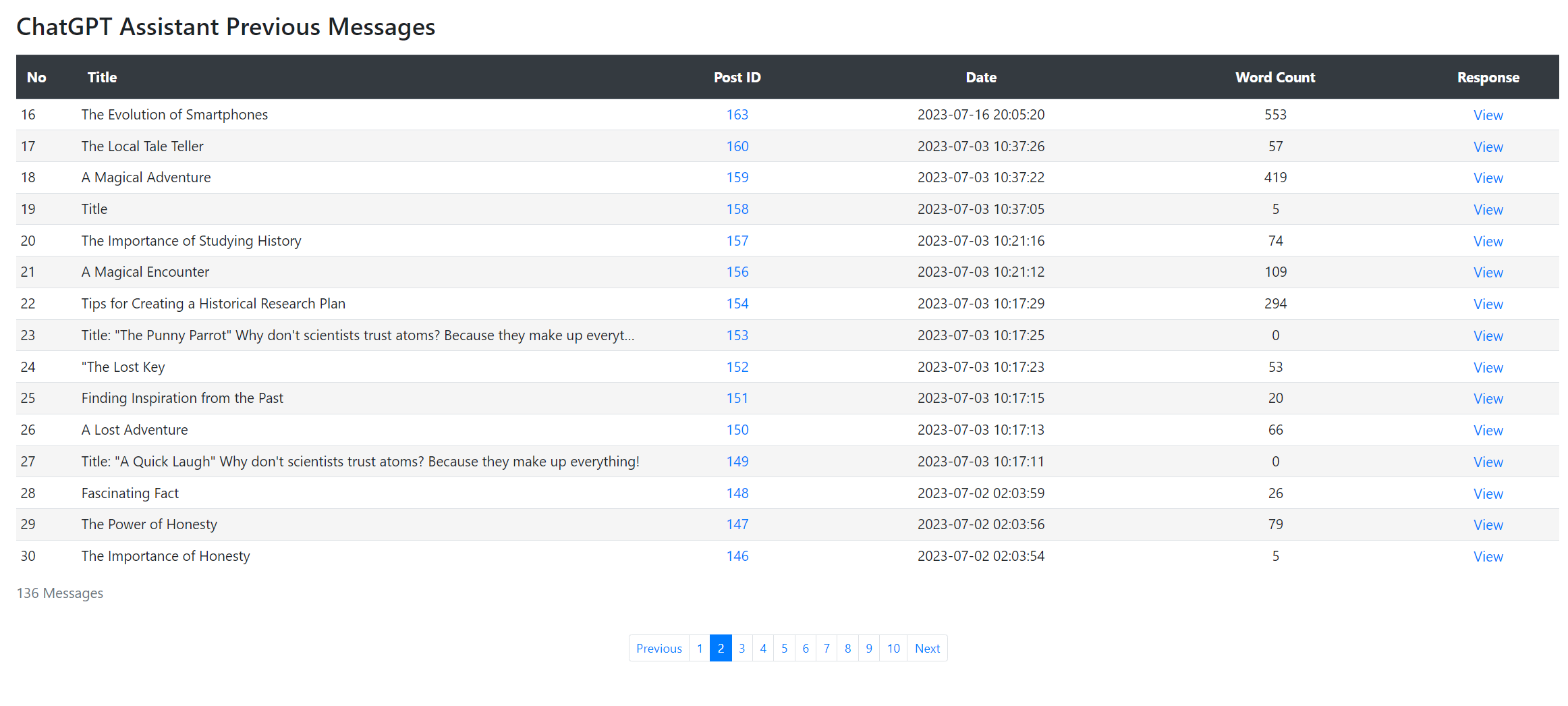Screen dimensions: 1568x706
Task: Open Post ID 154 link
Action: pyautogui.click(x=737, y=304)
